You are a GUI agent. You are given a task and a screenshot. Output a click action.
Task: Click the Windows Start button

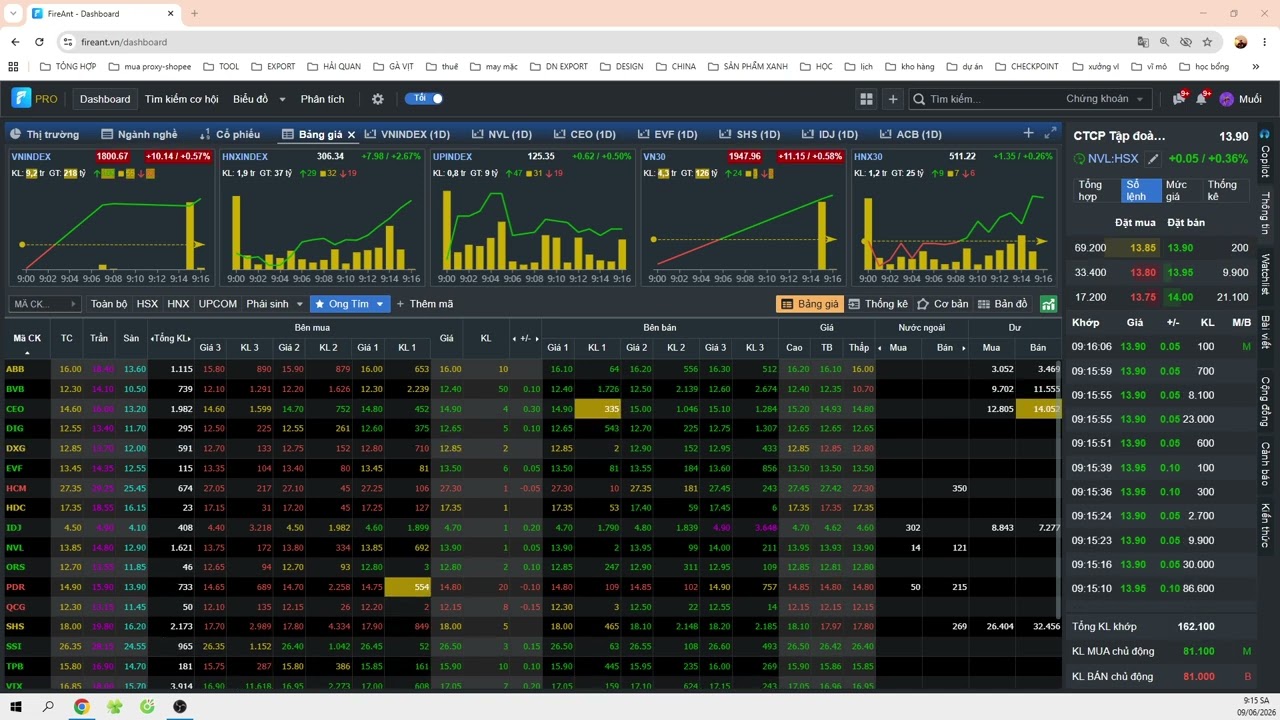tap(17, 706)
